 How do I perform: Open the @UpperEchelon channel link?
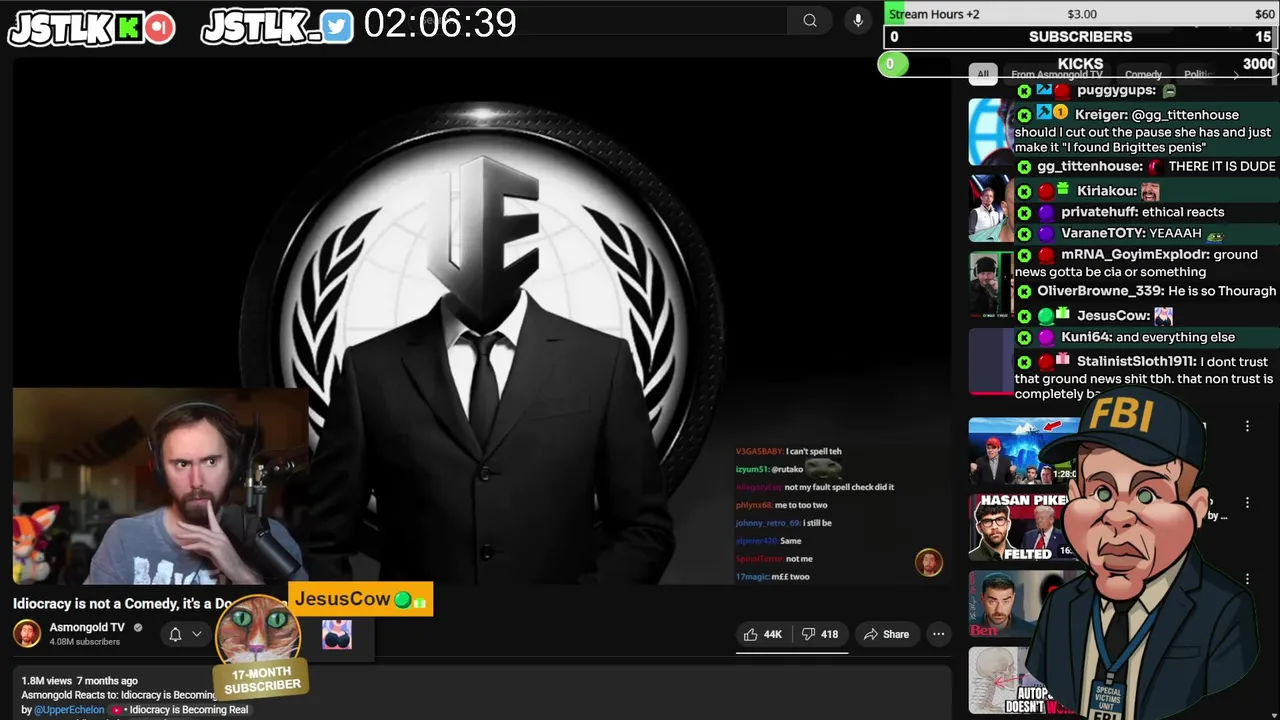point(69,710)
